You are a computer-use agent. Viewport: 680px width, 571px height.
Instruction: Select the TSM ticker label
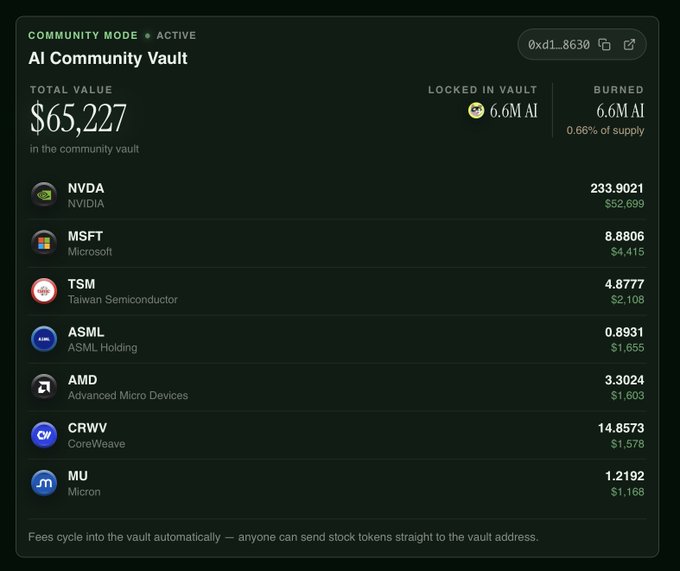[x=81, y=284]
